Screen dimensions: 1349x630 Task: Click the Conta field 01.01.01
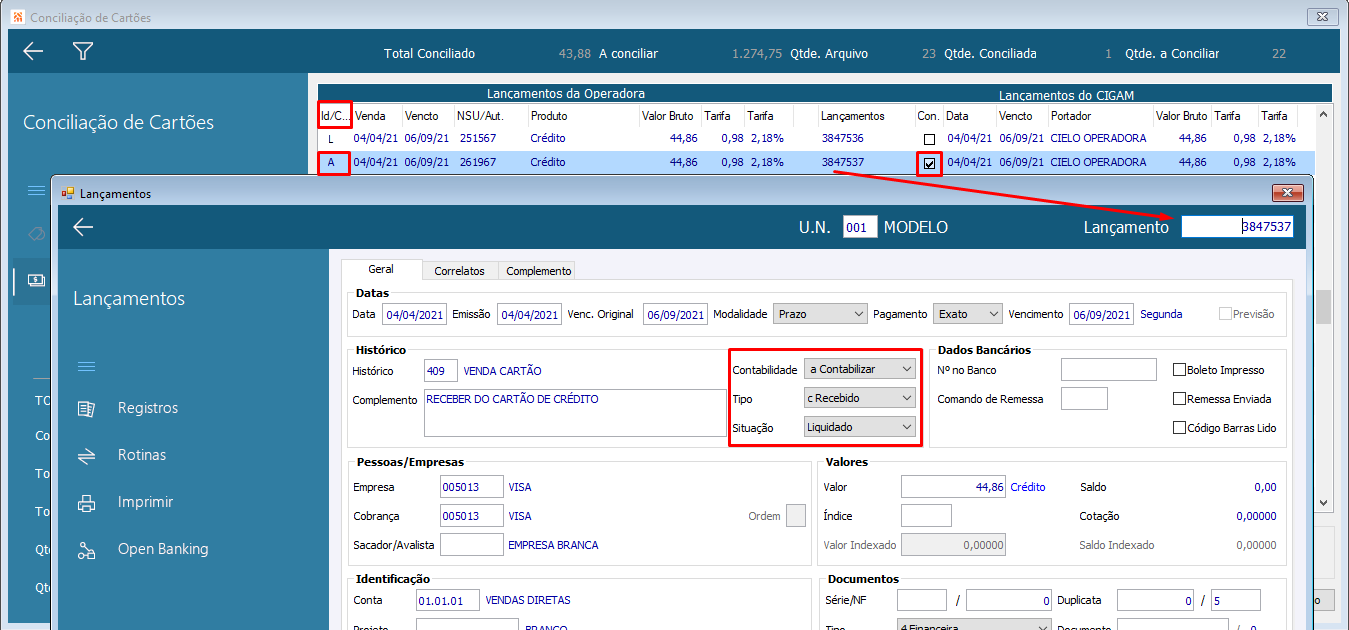pyautogui.click(x=448, y=600)
